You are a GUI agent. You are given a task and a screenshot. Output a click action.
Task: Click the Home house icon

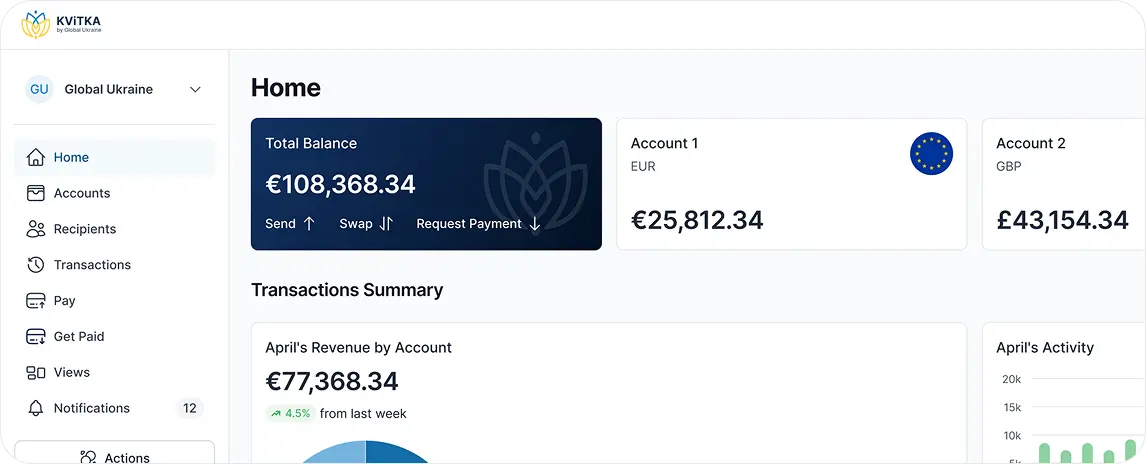(x=36, y=157)
